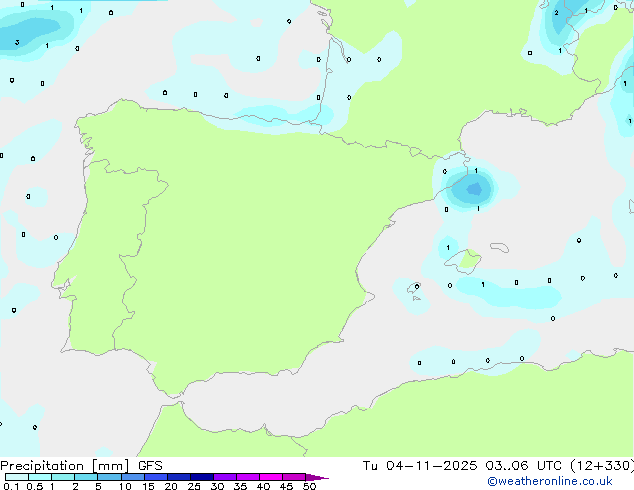Open the weatheronline.co.uk copyright link
The width and height of the screenshot is (634, 490).
point(550,481)
